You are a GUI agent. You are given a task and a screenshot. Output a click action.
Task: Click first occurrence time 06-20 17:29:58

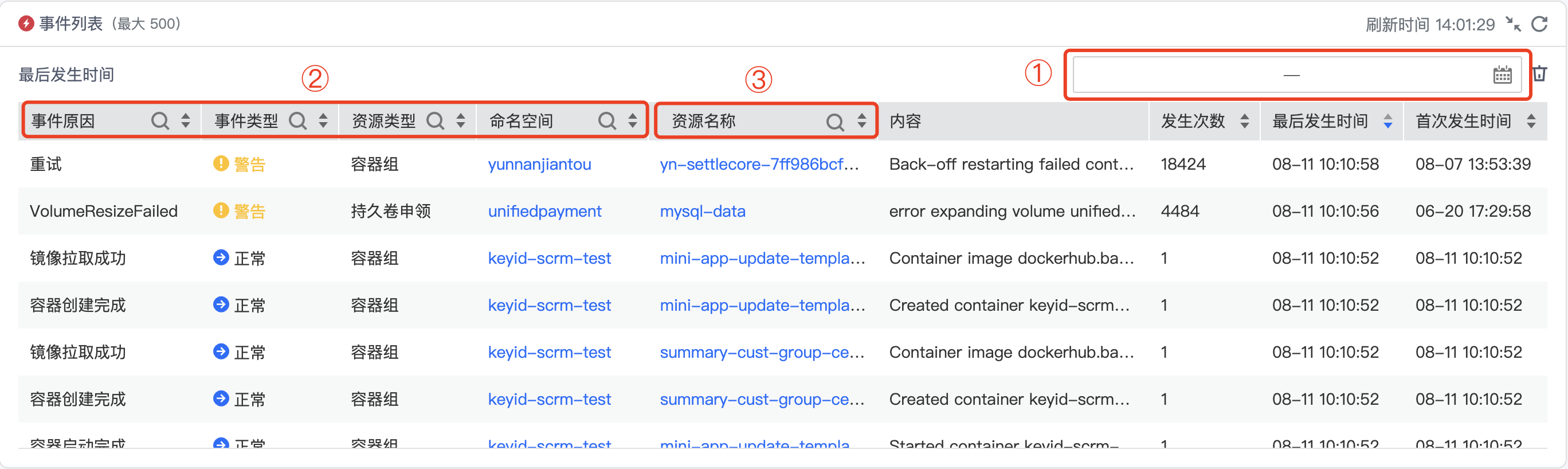coord(1472,212)
